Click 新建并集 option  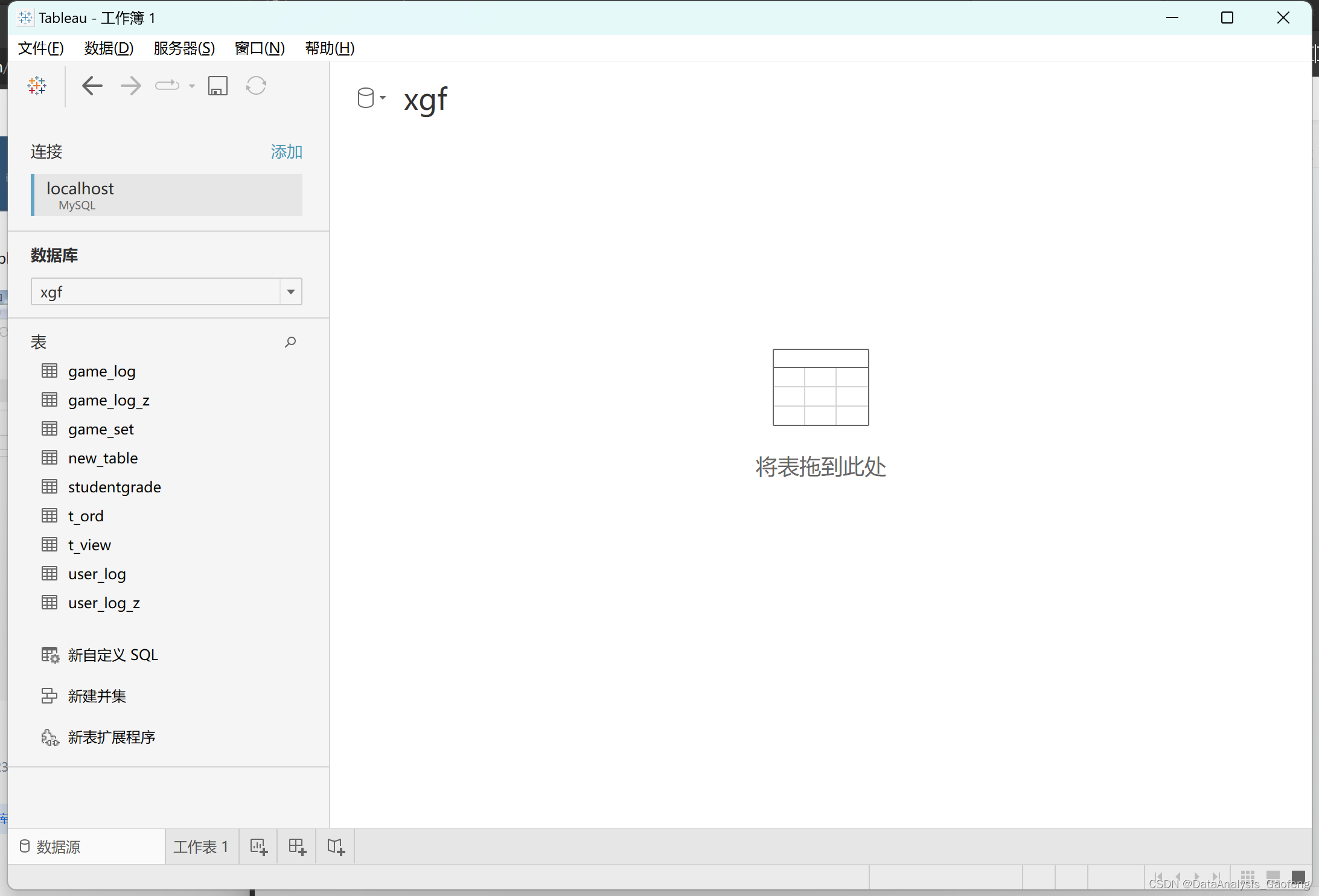[x=97, y=696]
